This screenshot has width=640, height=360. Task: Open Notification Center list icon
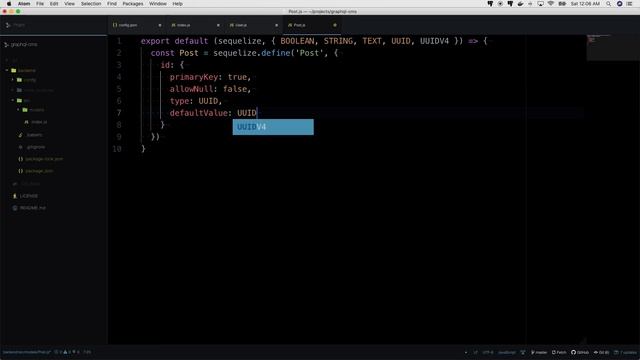629,4
